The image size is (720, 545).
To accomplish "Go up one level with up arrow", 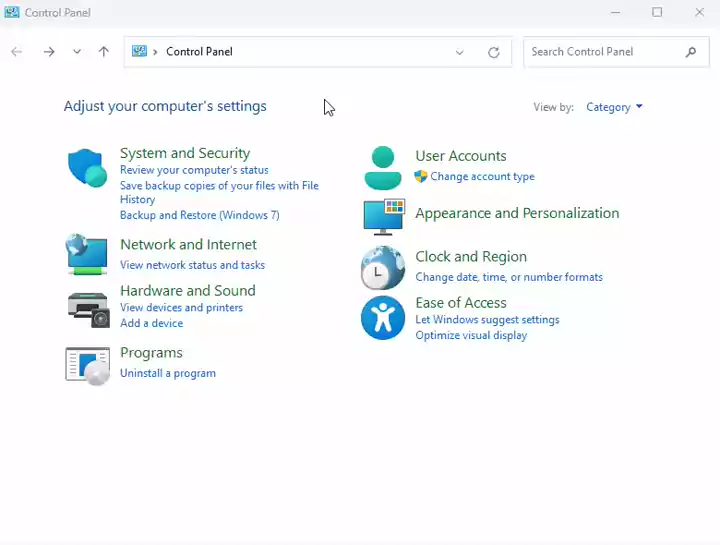I will click(x=104, y=52).
